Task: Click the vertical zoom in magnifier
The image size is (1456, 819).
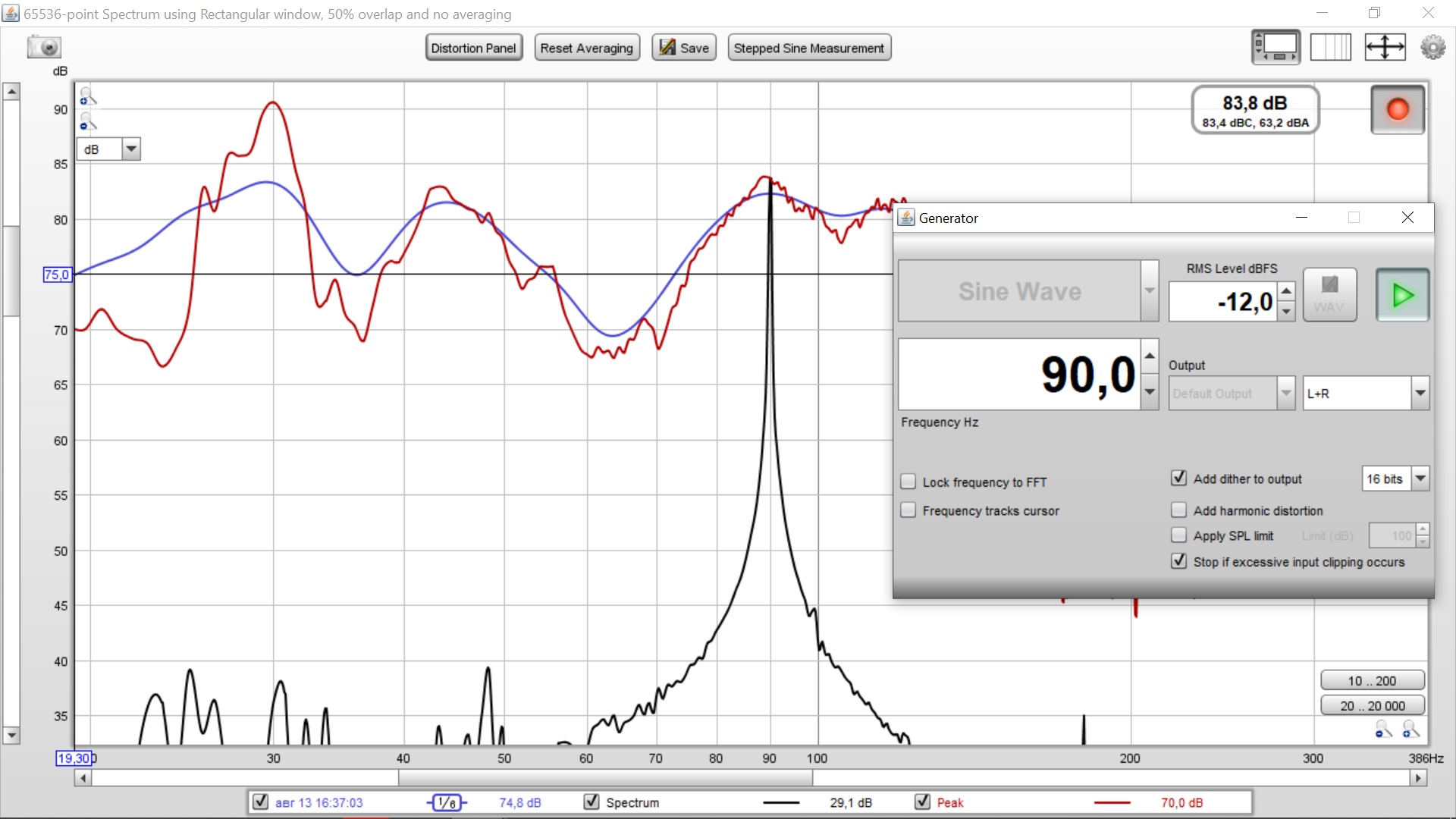Action: click(88, 96)
